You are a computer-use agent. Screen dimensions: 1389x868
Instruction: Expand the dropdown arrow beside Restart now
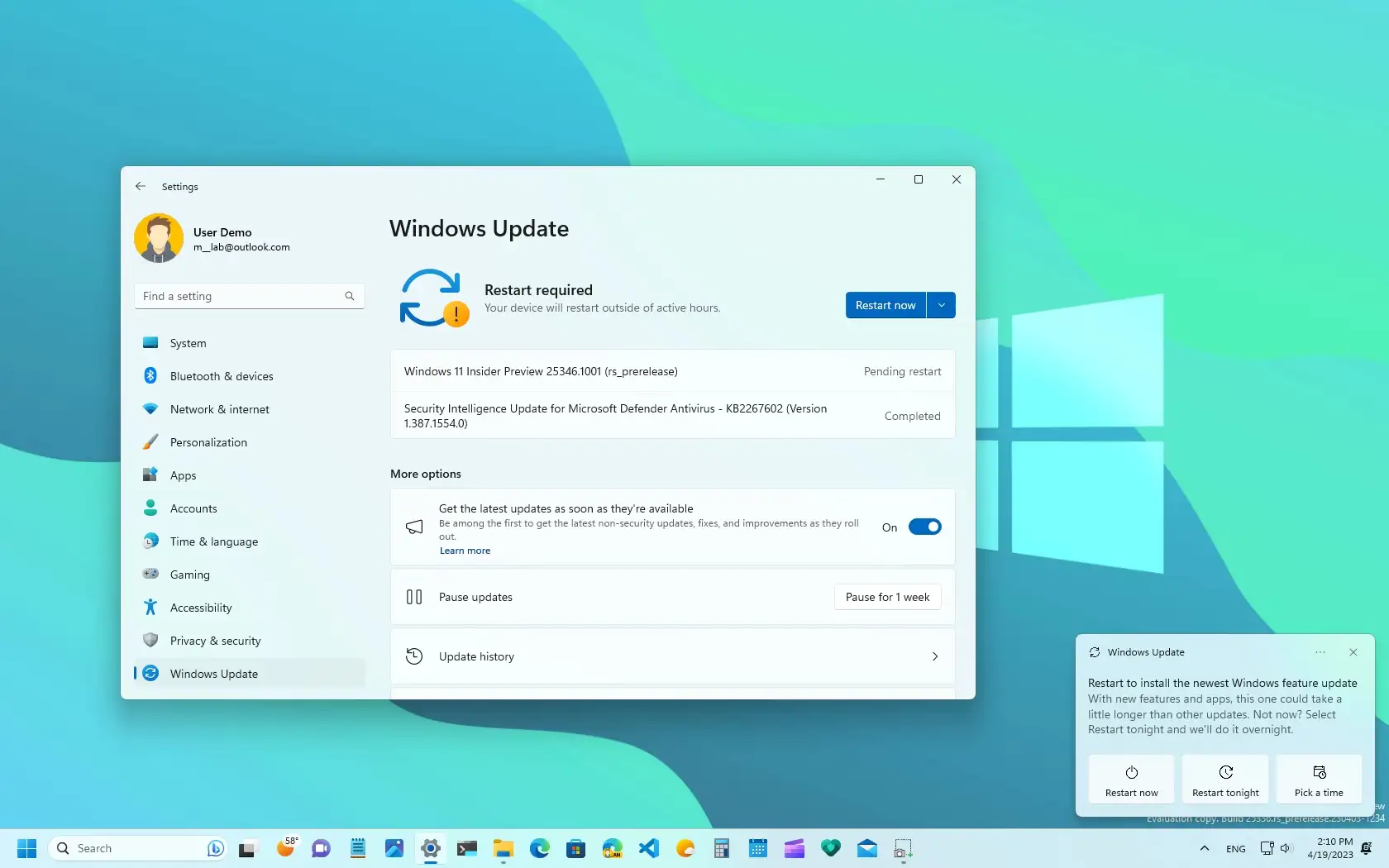point(941,305)
